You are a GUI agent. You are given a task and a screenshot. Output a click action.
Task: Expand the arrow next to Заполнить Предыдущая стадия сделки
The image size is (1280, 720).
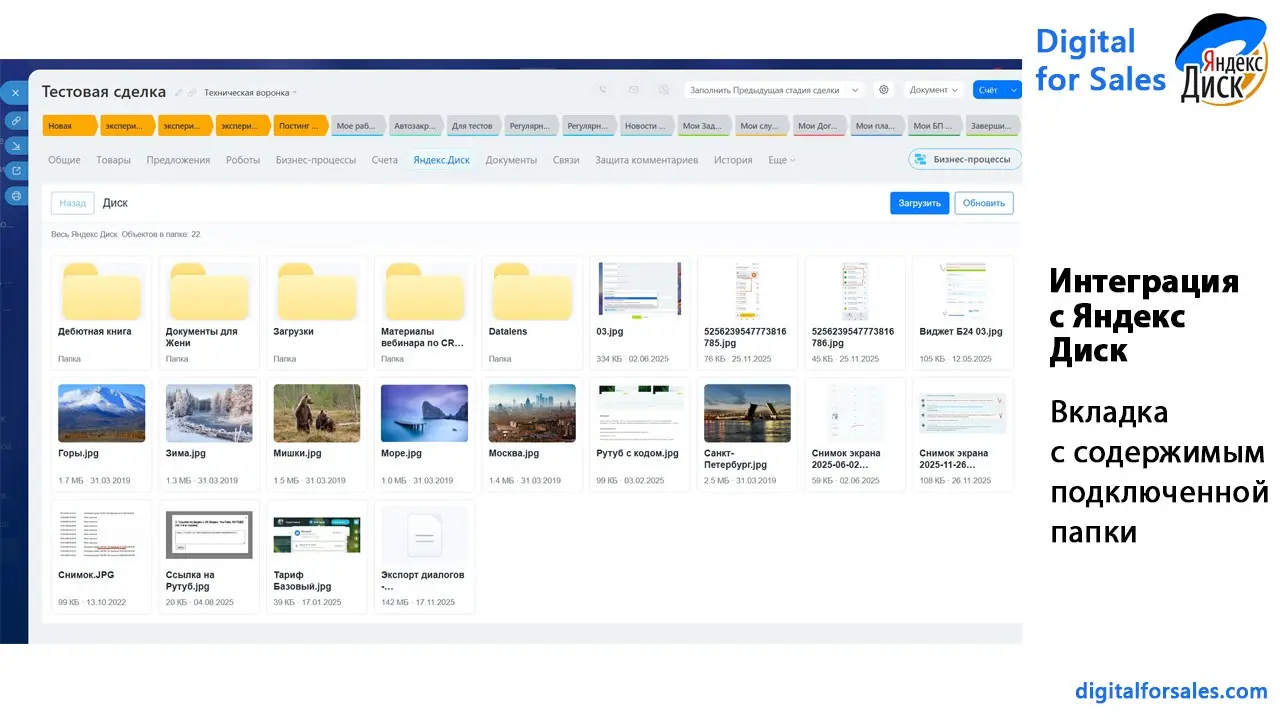click(855, 90)
